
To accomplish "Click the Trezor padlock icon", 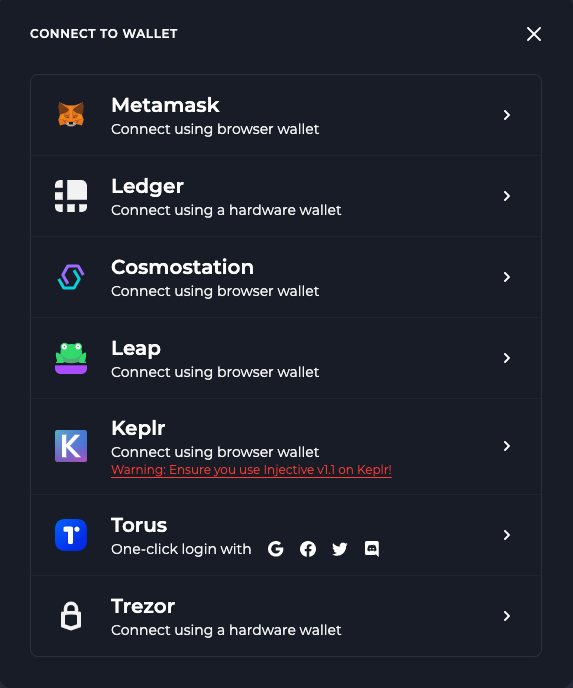I will [71, 616].
